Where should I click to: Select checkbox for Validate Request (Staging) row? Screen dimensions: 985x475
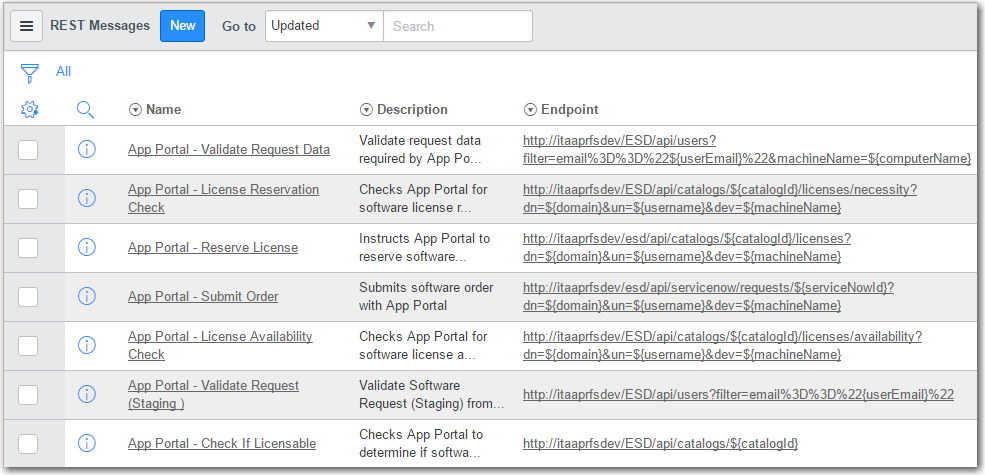coord(28,395)
